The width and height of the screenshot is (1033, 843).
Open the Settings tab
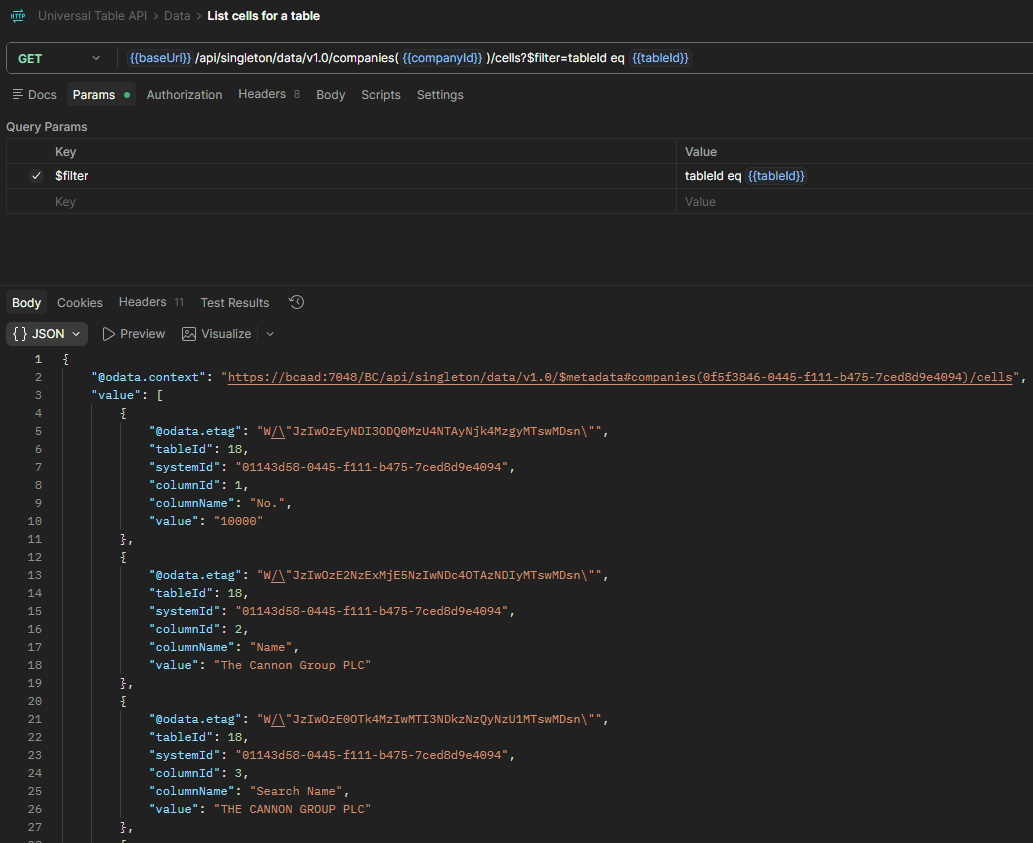point(440,95)
